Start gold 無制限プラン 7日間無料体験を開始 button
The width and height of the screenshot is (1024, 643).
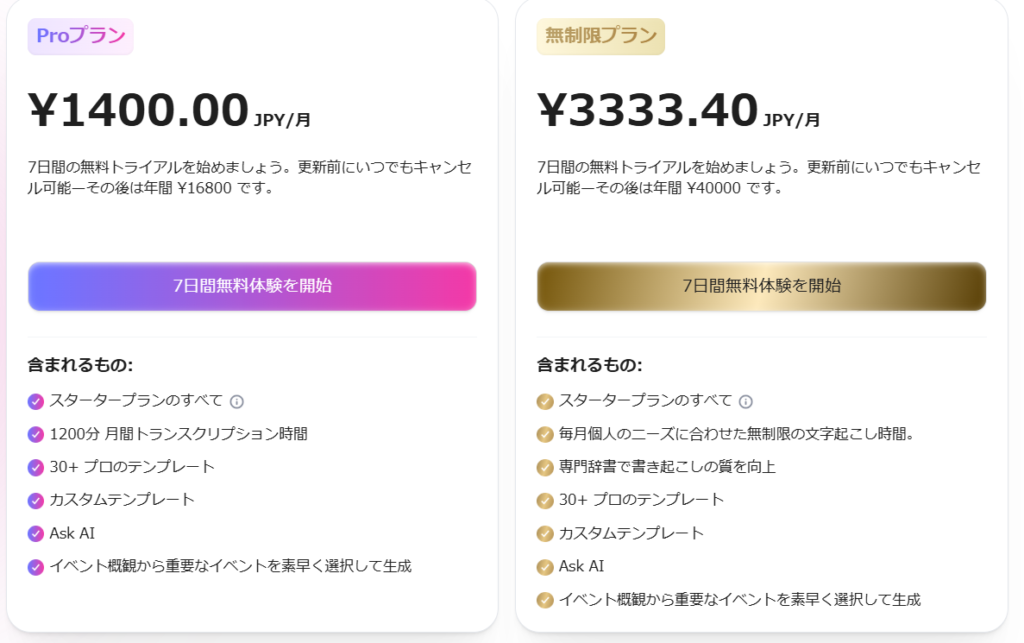tap(761, 286)
